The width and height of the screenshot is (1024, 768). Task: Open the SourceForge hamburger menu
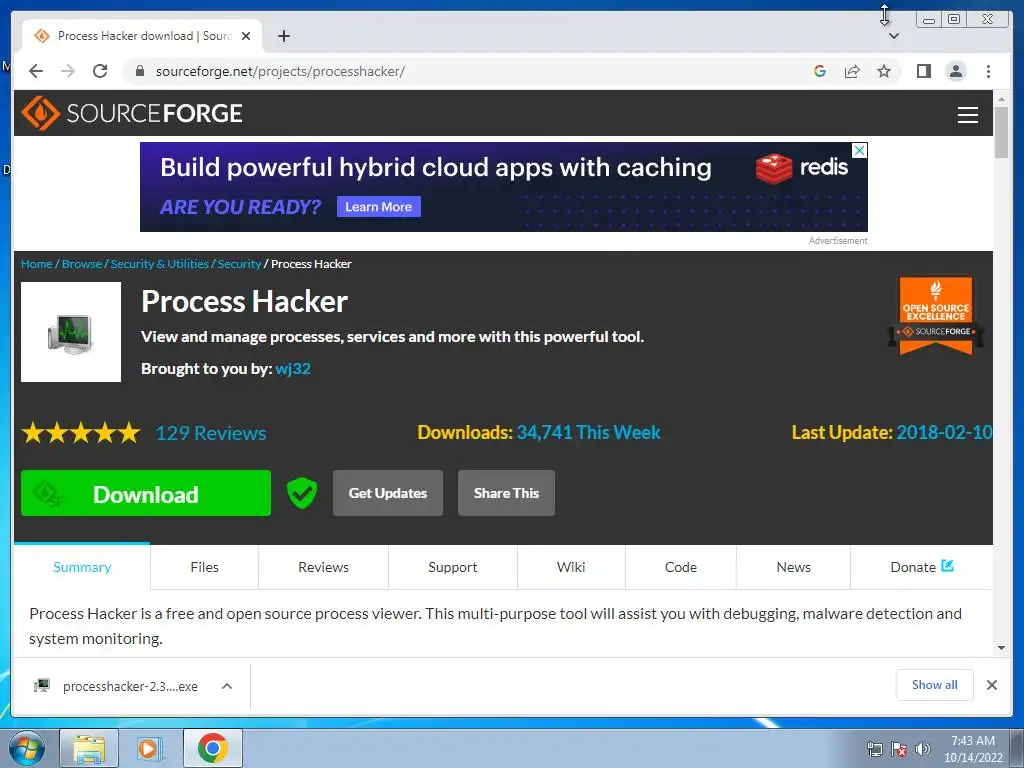pyautogui.click(x=967, y=114)
